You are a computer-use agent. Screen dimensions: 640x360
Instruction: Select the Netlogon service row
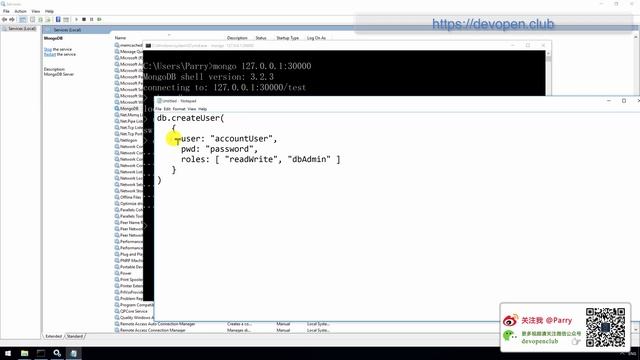point(129,140)
